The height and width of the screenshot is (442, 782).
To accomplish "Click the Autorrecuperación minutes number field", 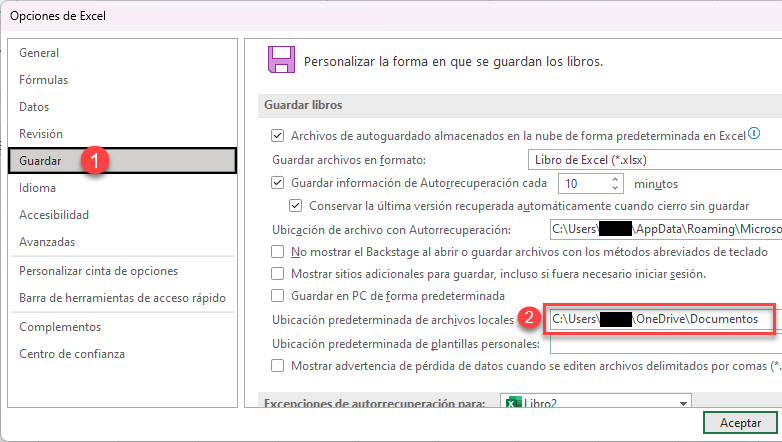I will [584, 184].
